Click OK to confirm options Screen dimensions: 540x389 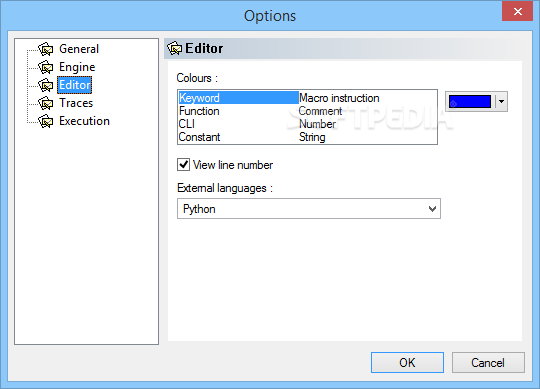tap(407, 362)
